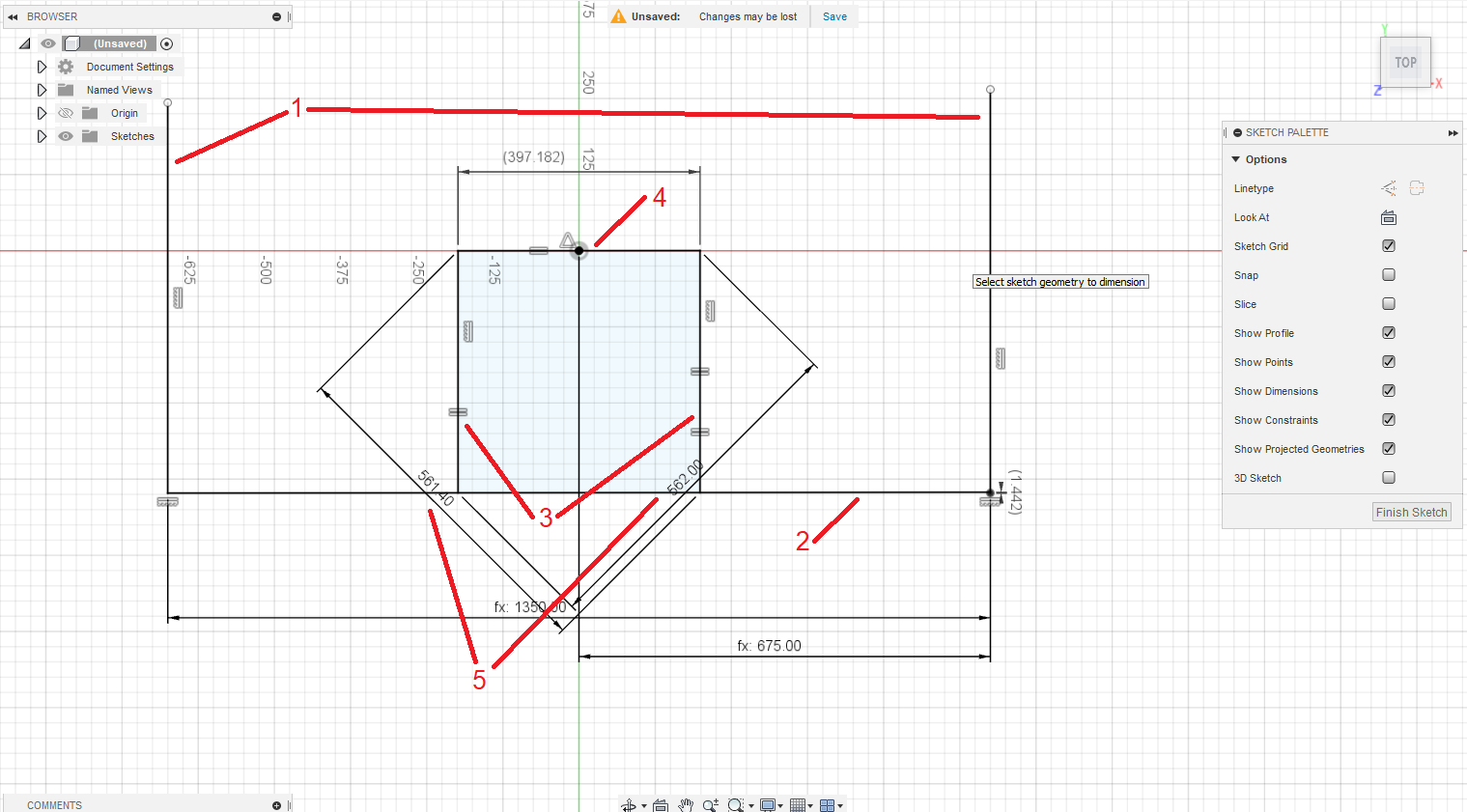Viewport: 1467px width, 812px height.
Task: Collapse the Options section in Sketch Palette
Action: (1236, 159)
